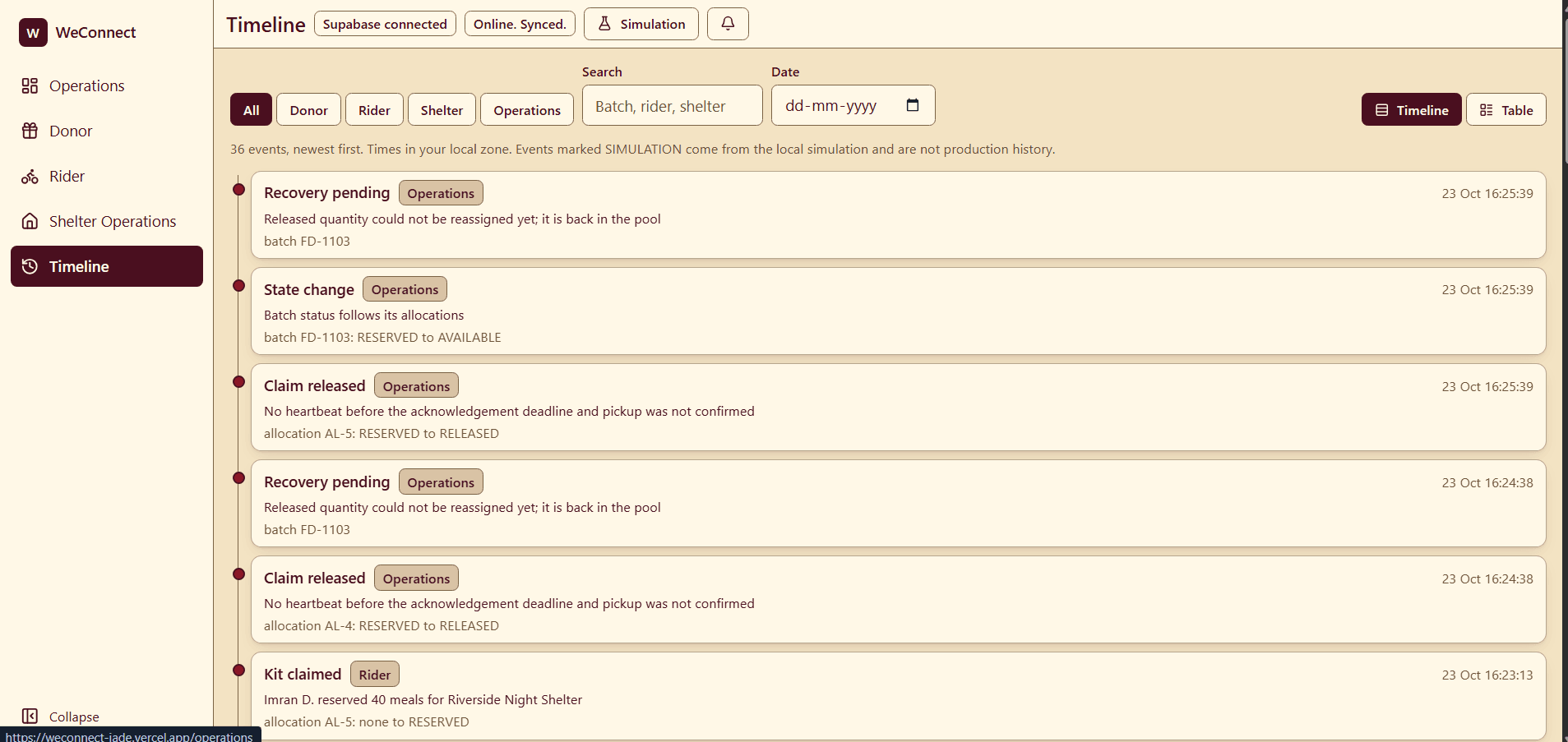This screenshot has width=1568, height=742.
Task: Click 'allocation AL-5: none to RESERVED' text
Action: click(367, 722)
